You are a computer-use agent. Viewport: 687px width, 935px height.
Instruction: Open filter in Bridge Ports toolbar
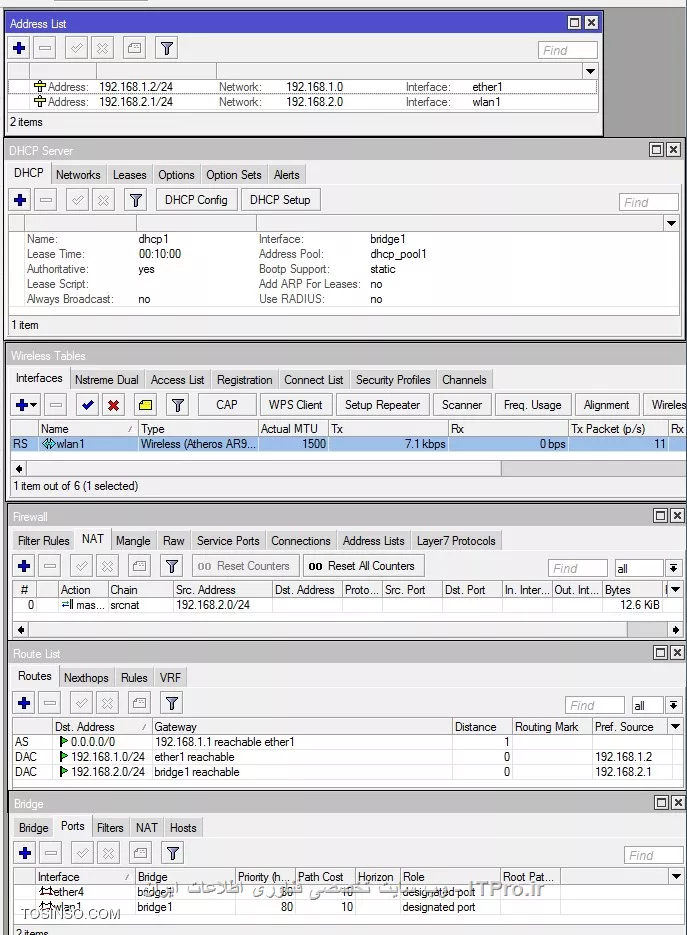tap(173, 853)
